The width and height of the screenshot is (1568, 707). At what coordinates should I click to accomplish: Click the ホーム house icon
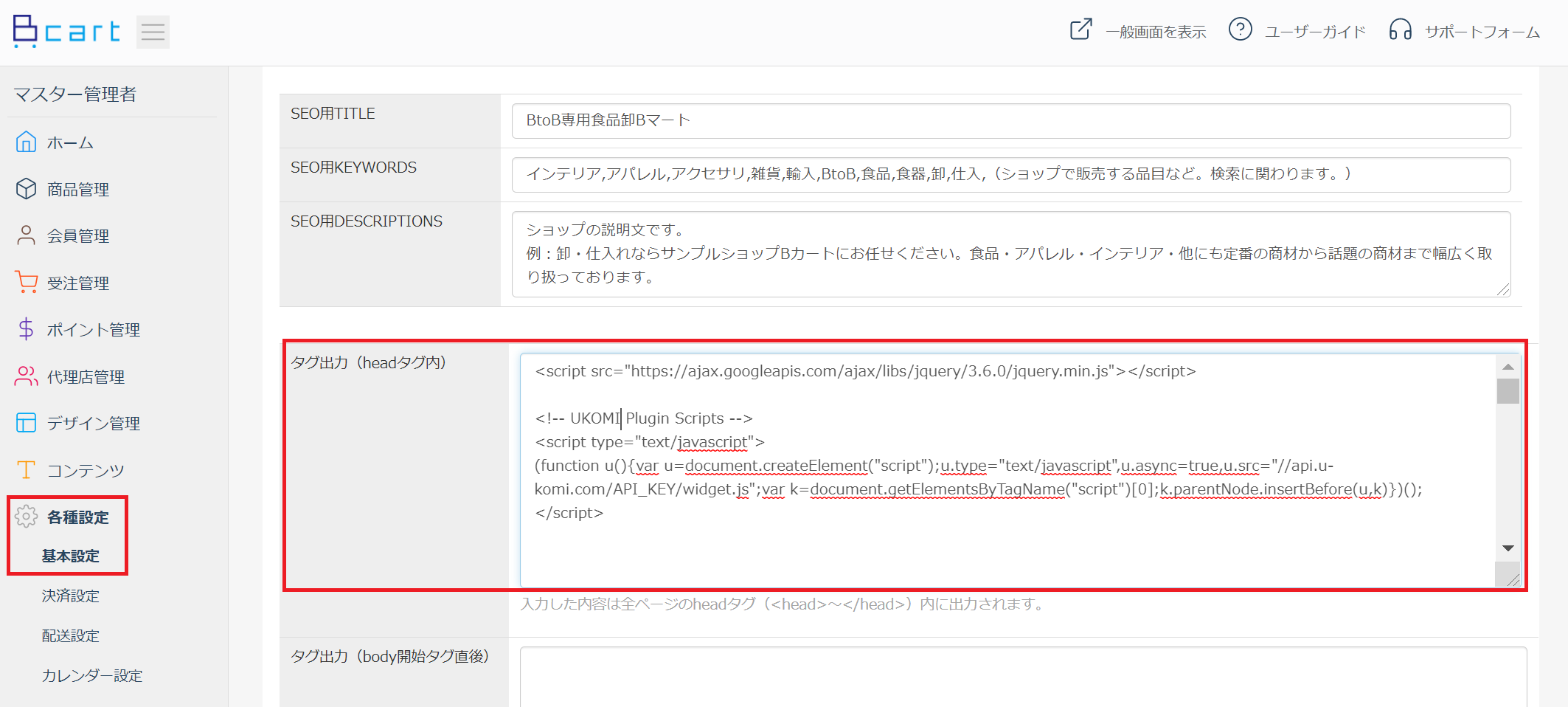(26, 142)
